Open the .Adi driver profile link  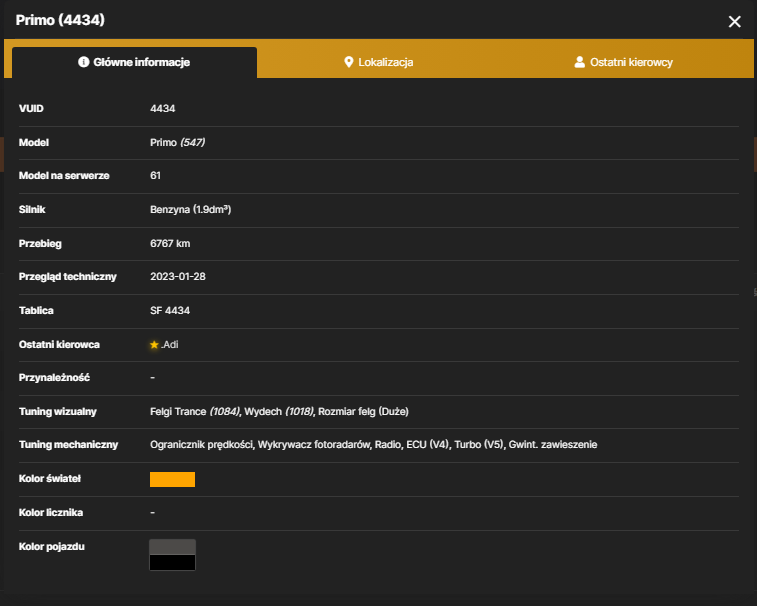click(x=170, y=345)
